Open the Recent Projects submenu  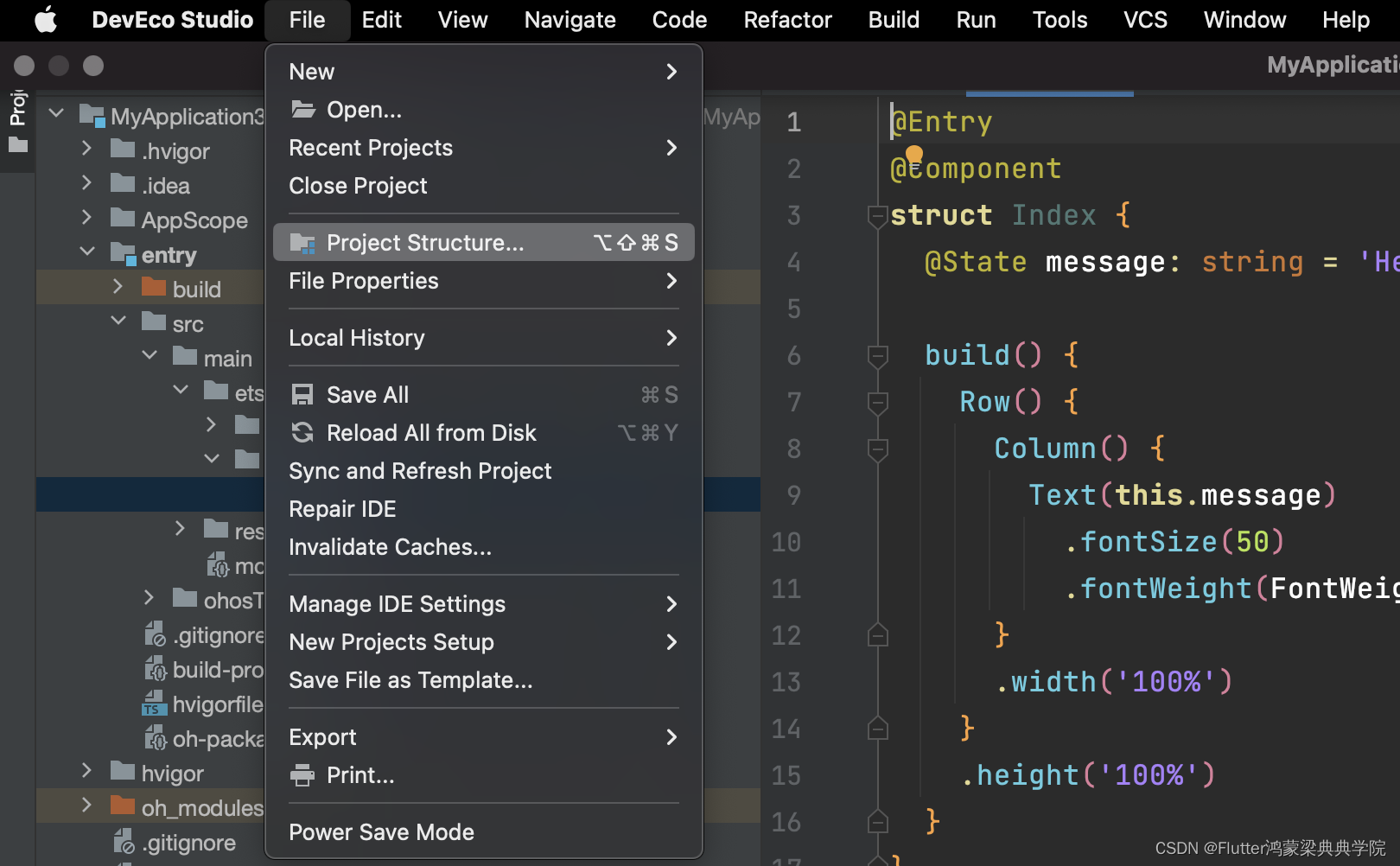(x=484, y=148)
